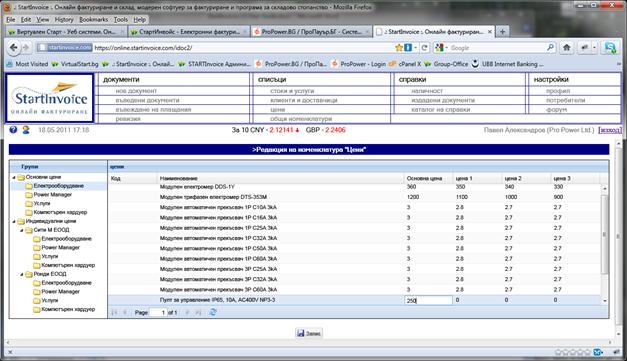Open ревизия menu link
This screenshot has height=361, width=627.
[x=128, y=119]
